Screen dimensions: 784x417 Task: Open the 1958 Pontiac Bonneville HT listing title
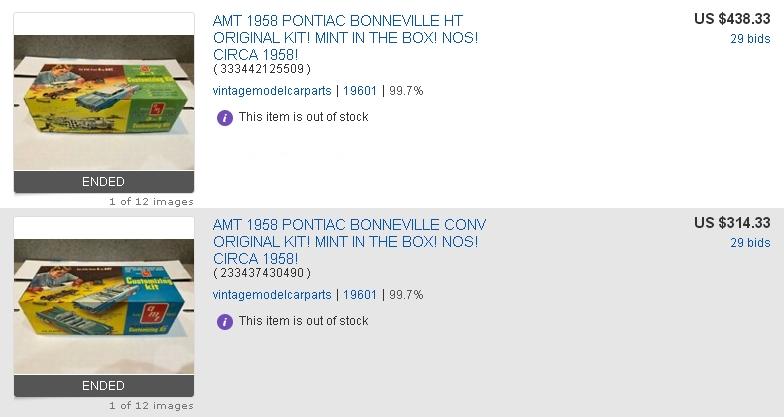click(346, 38)
